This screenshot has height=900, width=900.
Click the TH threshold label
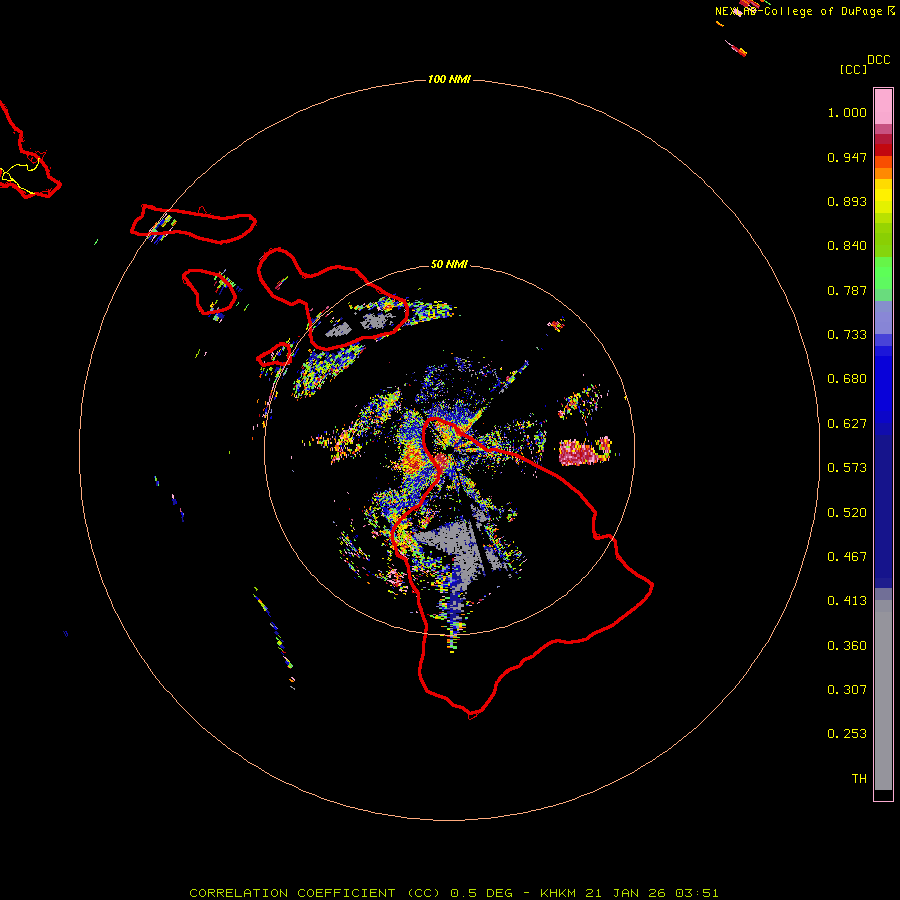tap(859, 779)
